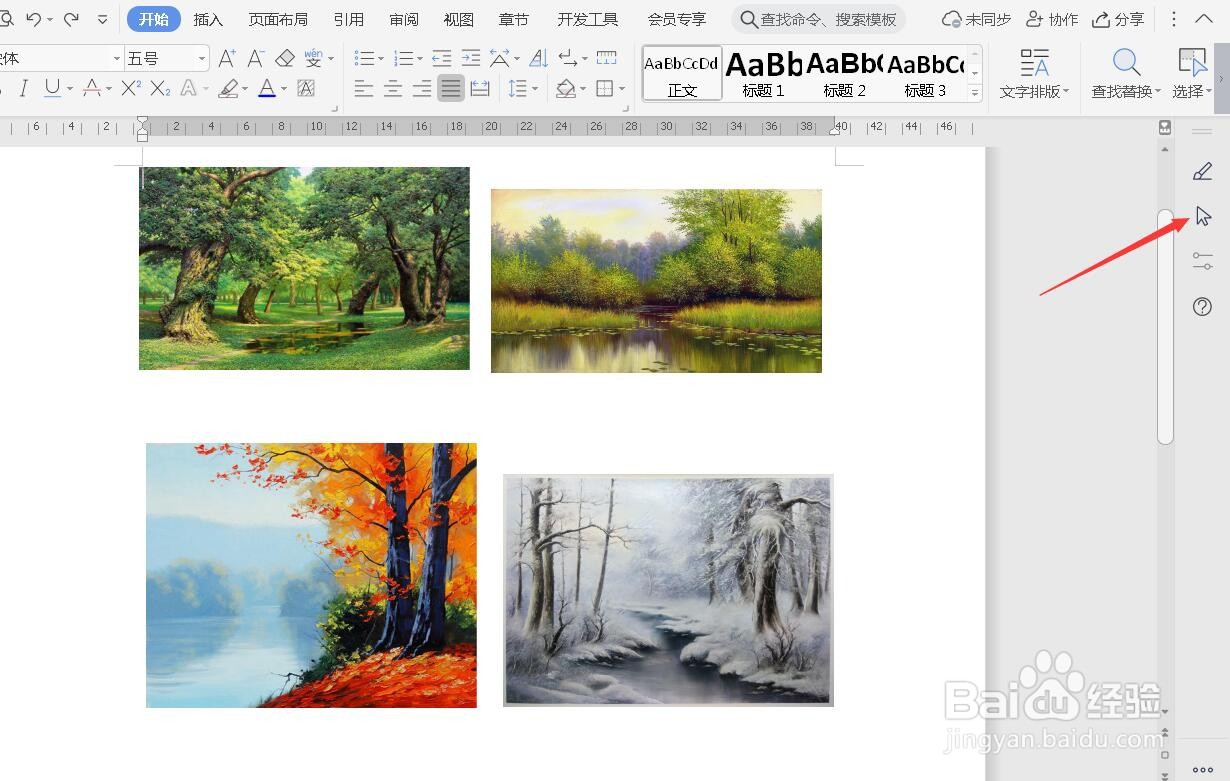Clear formatting with the eraser icon
This screenshot has height=781, width=1230.
(x=285, y=59)
